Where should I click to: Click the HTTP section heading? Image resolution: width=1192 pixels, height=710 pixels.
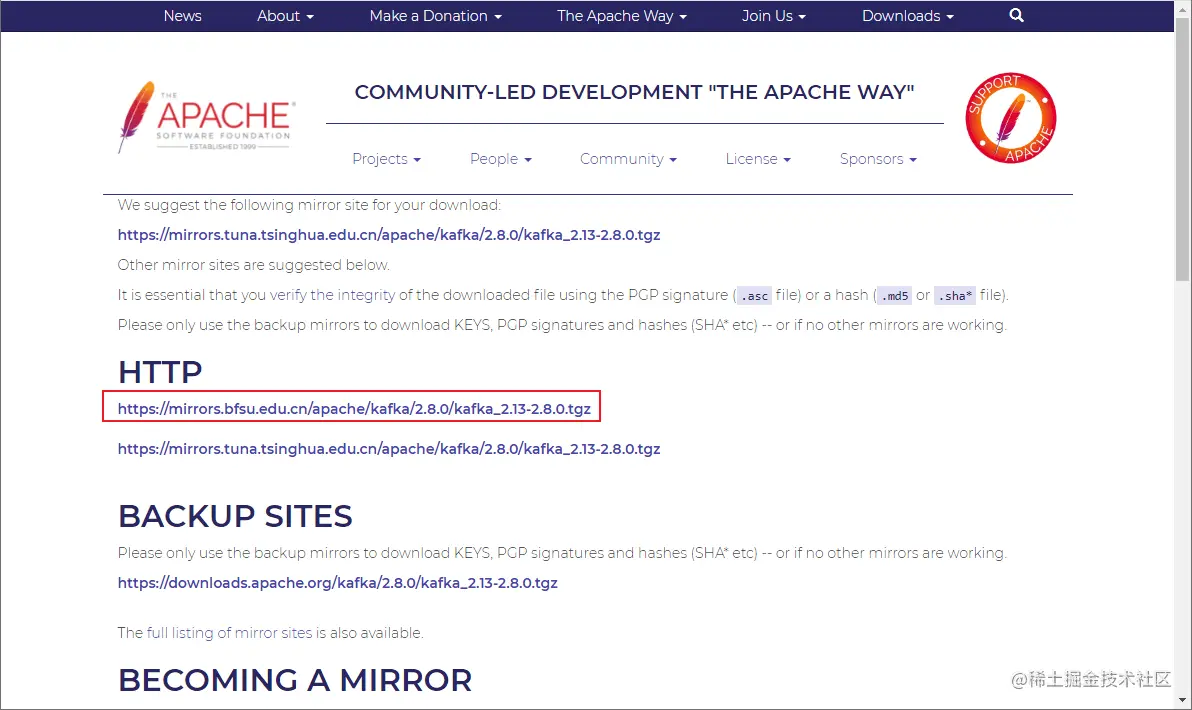tap(160, 372)
